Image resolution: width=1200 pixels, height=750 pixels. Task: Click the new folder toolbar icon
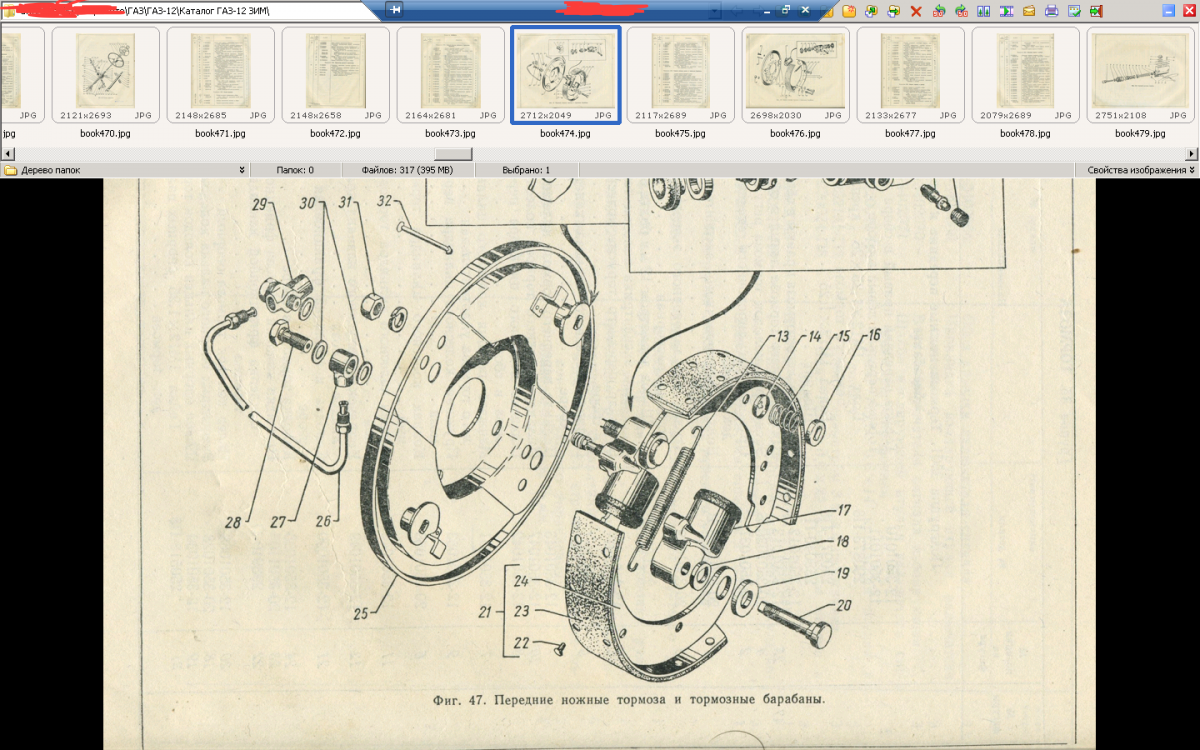coord(849,11)
